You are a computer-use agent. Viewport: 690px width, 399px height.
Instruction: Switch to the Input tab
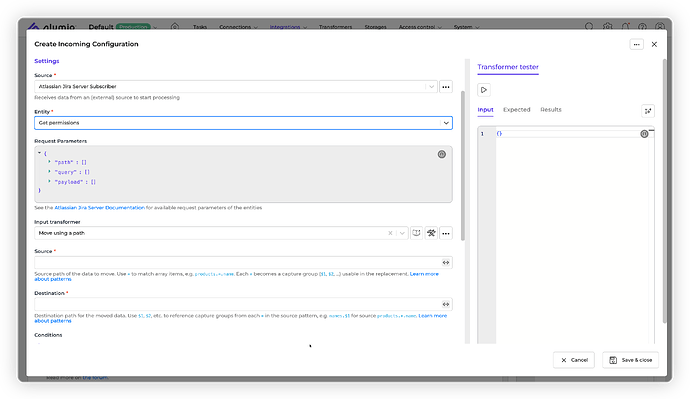pyautogui.click(x=485, y=110)
